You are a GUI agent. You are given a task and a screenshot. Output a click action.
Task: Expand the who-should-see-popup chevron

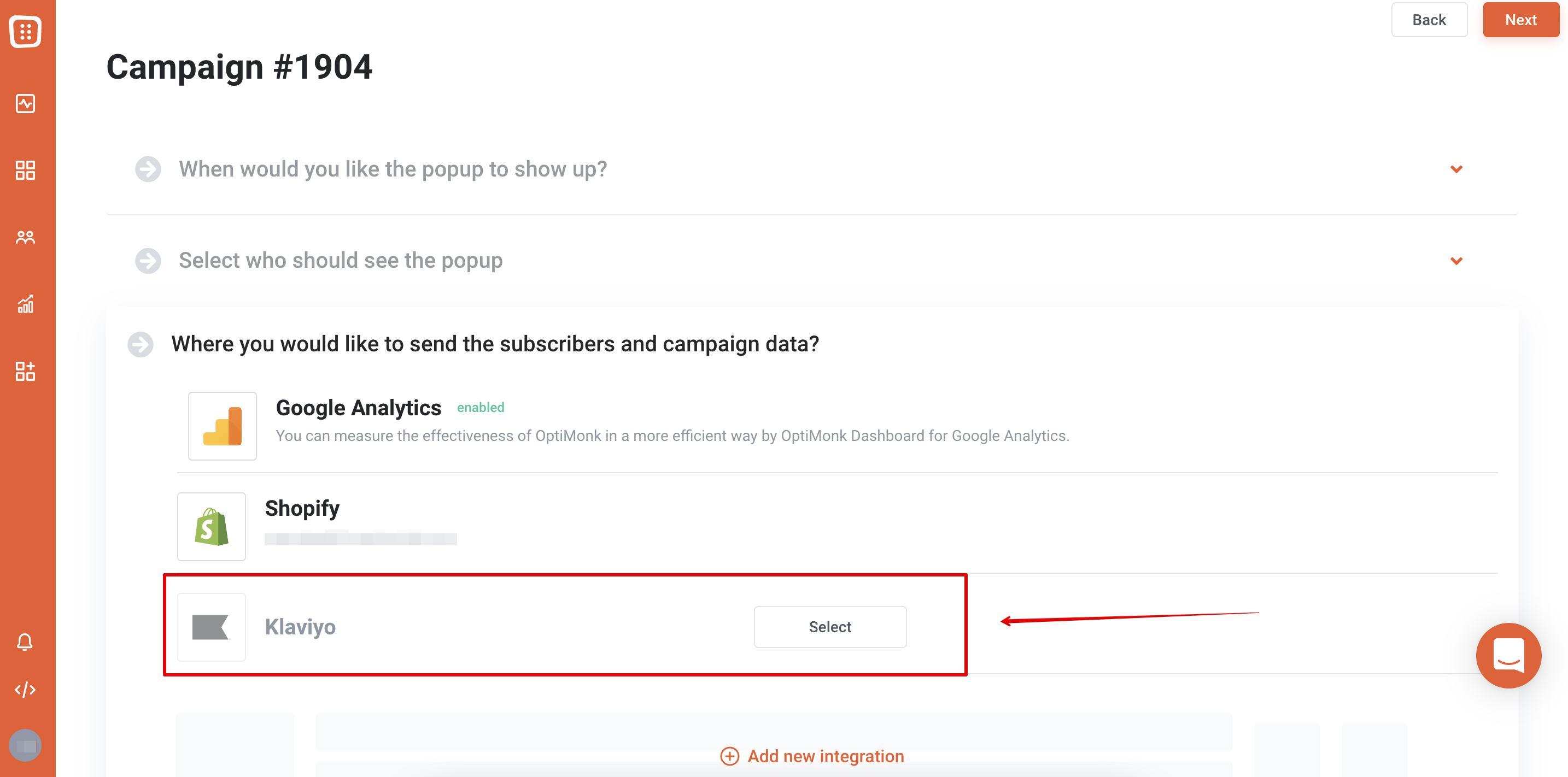[x=1456, y=261]
